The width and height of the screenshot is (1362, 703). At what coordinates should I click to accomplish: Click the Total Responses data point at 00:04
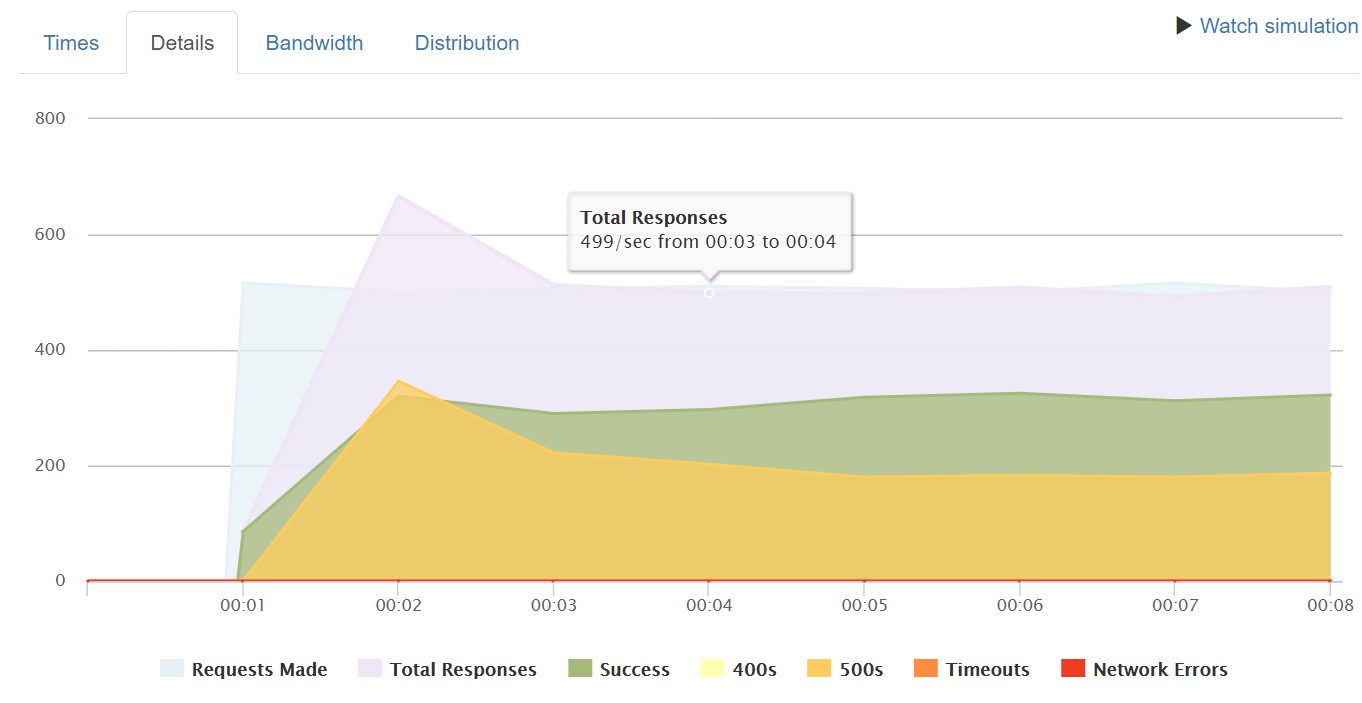point(709,293)
